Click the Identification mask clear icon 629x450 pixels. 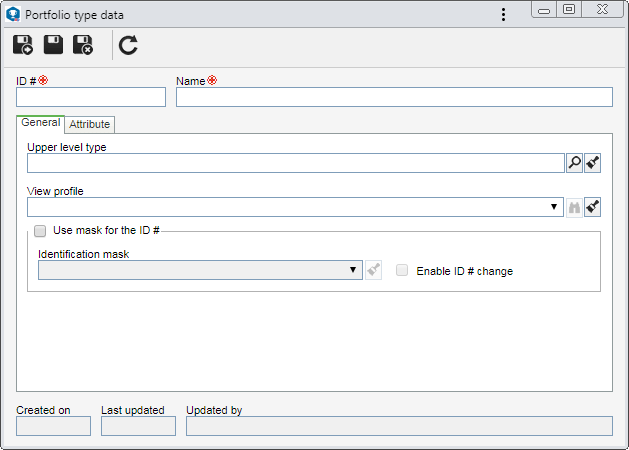pos(373,270)
